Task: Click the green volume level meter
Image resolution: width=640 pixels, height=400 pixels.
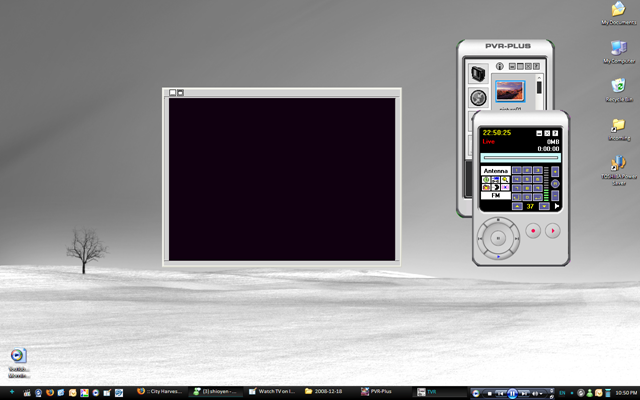Action: click(547, 184)
